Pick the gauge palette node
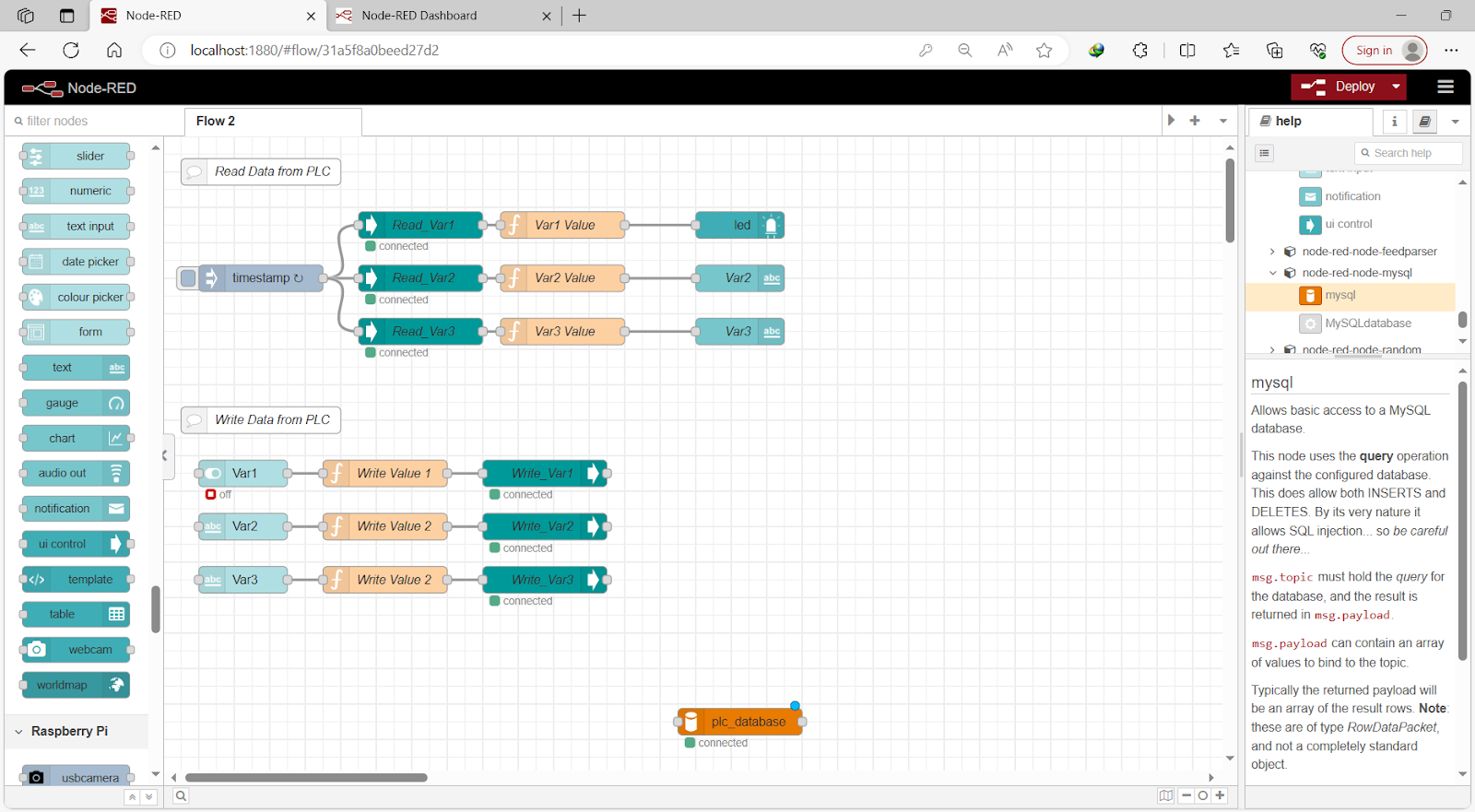 76,404
